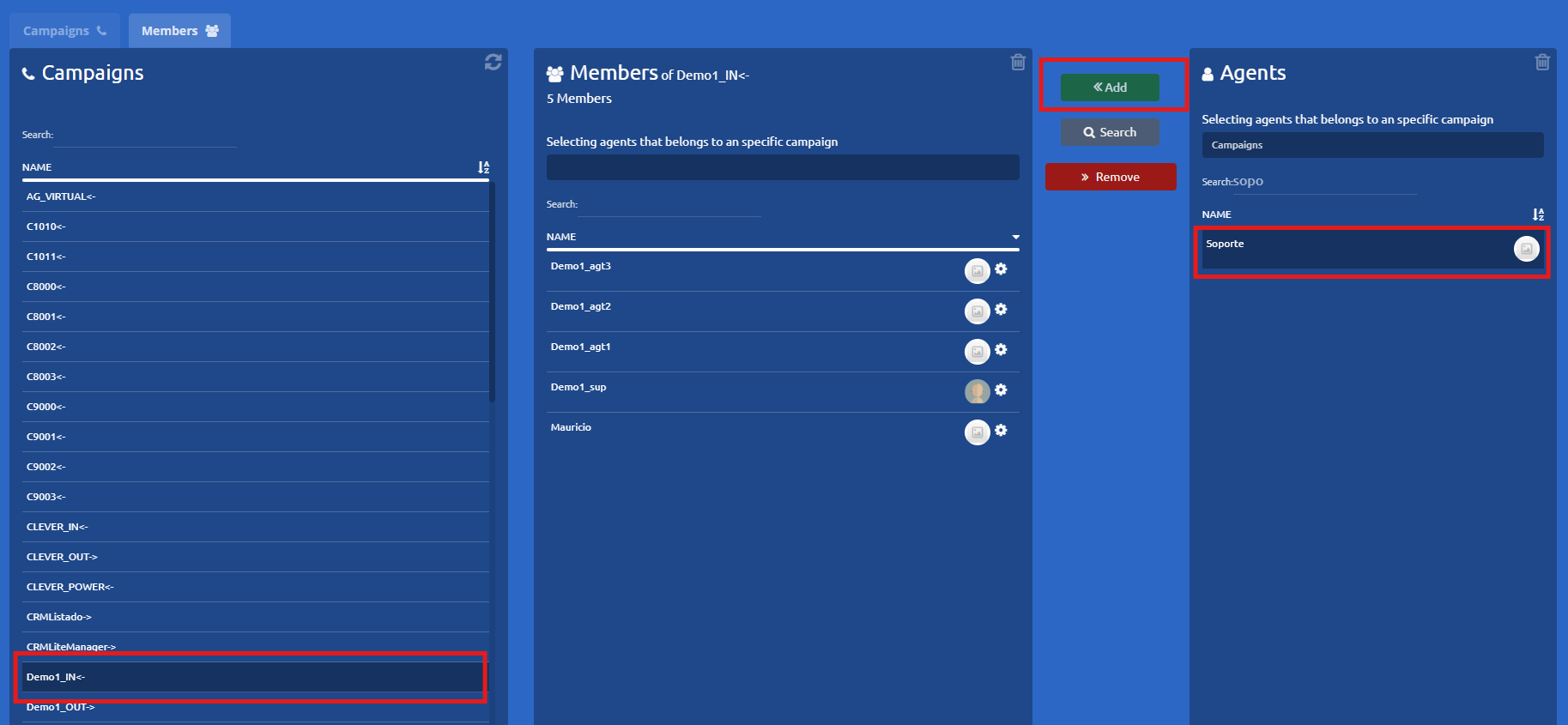Click Soporte agent avatar image

[x=1526, y=249]
